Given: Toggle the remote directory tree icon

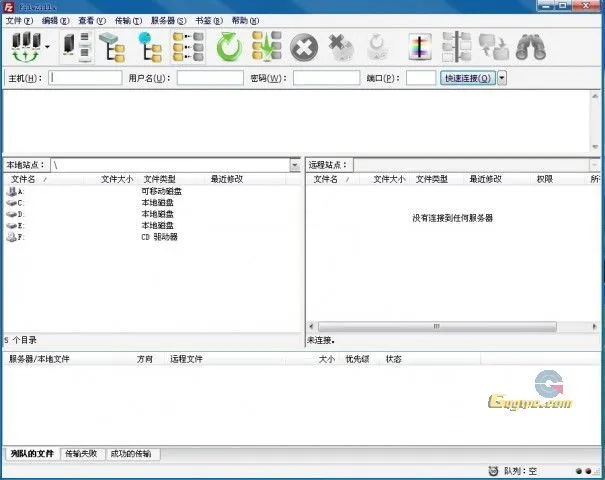Looking at the screenshot, I should [150, 46].
